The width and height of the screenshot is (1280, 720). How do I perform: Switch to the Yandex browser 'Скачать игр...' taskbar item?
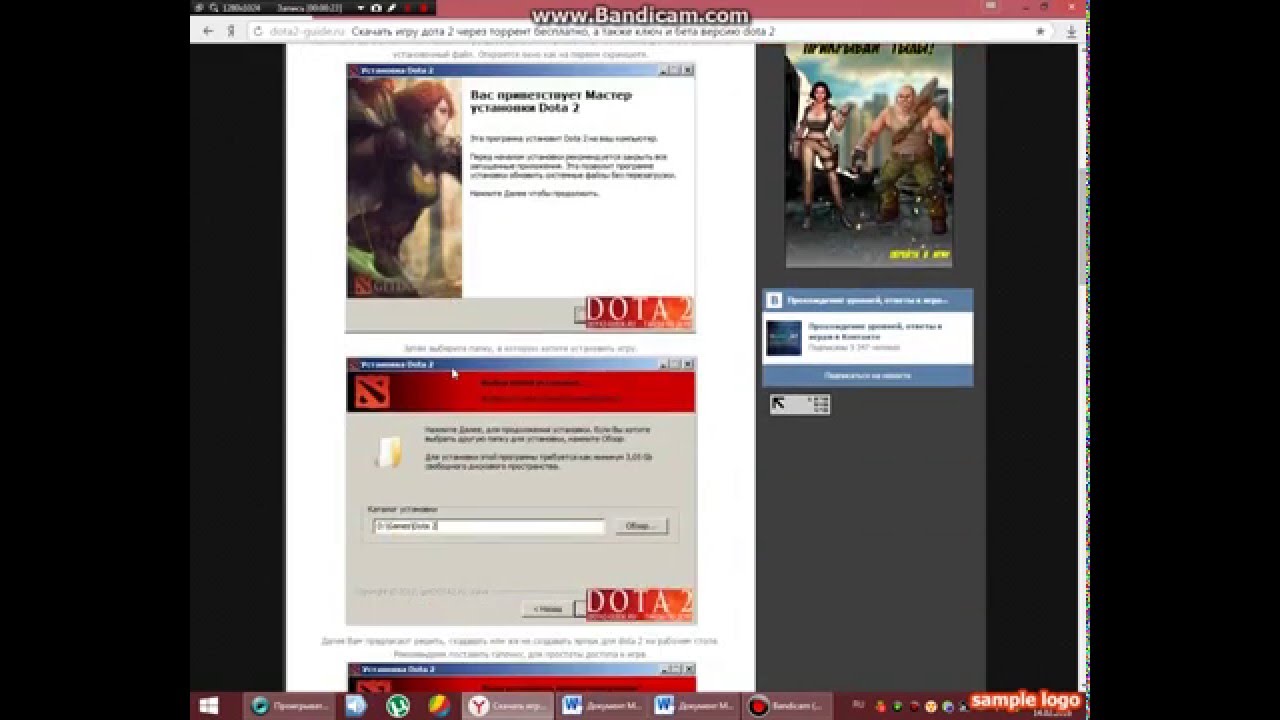[x=508, y=705]
